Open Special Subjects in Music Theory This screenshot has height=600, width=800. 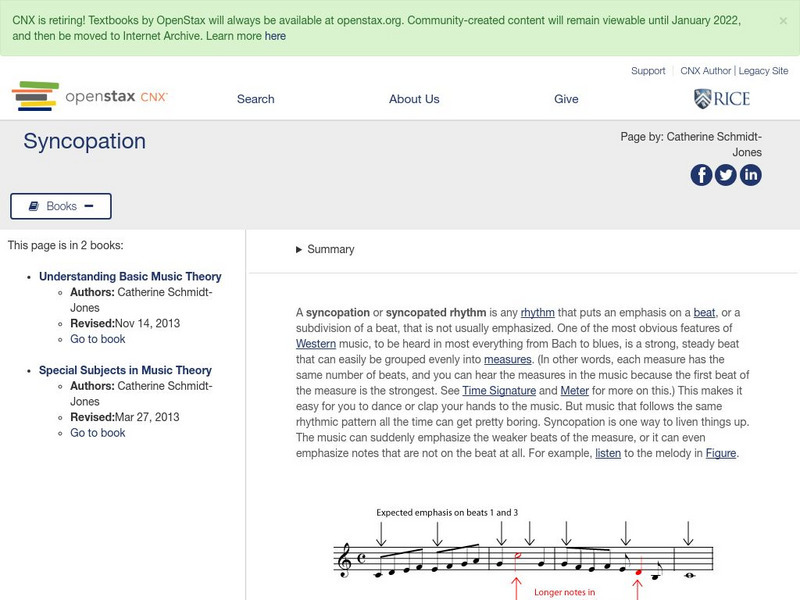coord(125,370)
